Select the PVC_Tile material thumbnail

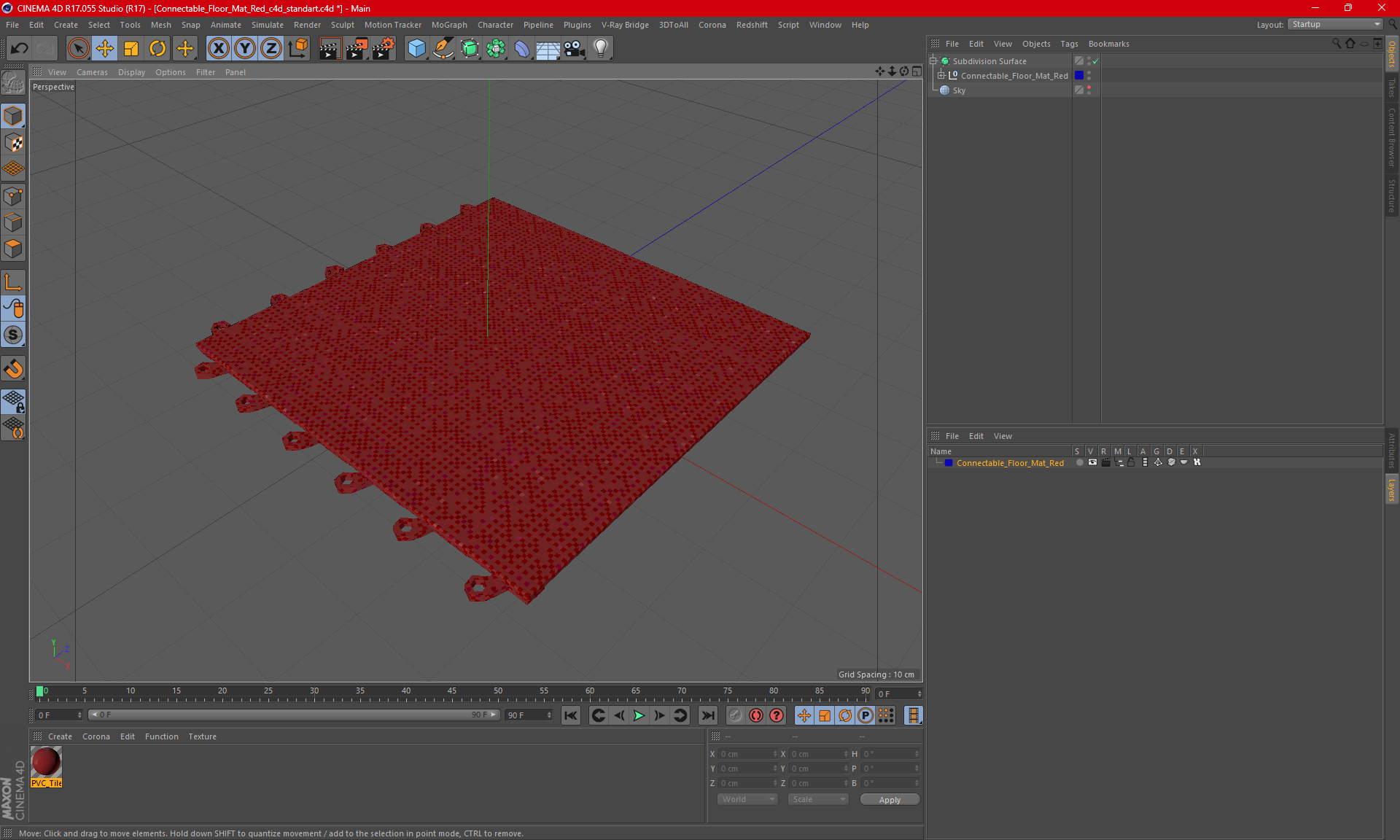(x=46, y=763)
